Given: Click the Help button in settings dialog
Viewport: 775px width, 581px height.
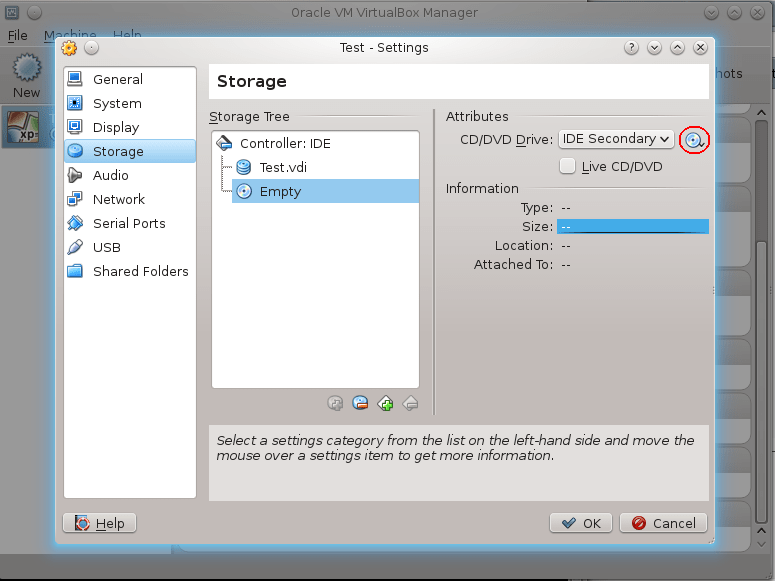Looking at the screenshot, I should click(x=99, y=523).
